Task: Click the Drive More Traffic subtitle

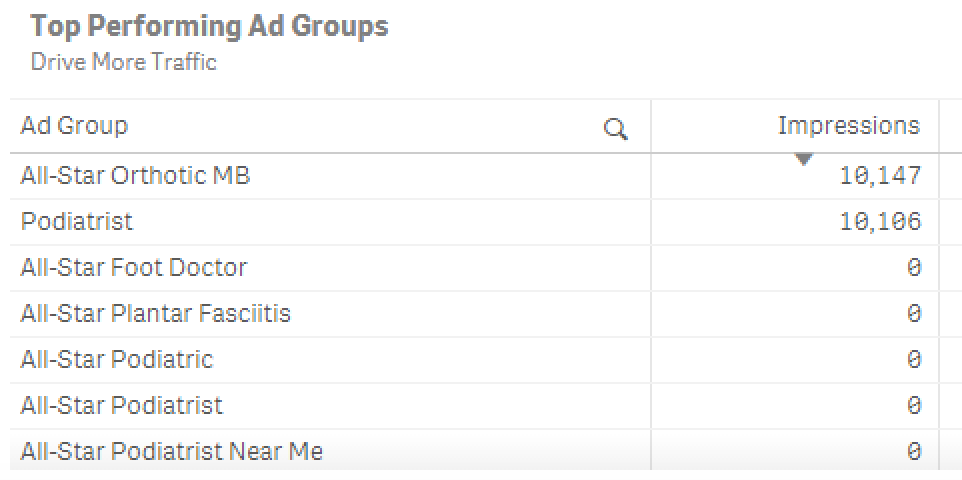Action: [x=124, y=62]
